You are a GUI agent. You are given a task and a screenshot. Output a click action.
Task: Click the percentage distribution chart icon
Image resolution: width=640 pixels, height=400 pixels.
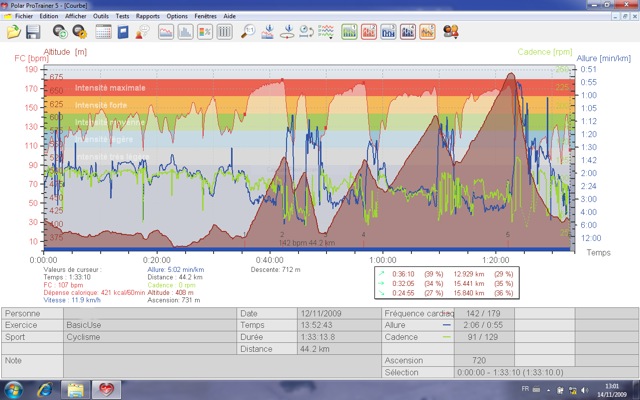[x=206, y=32]
